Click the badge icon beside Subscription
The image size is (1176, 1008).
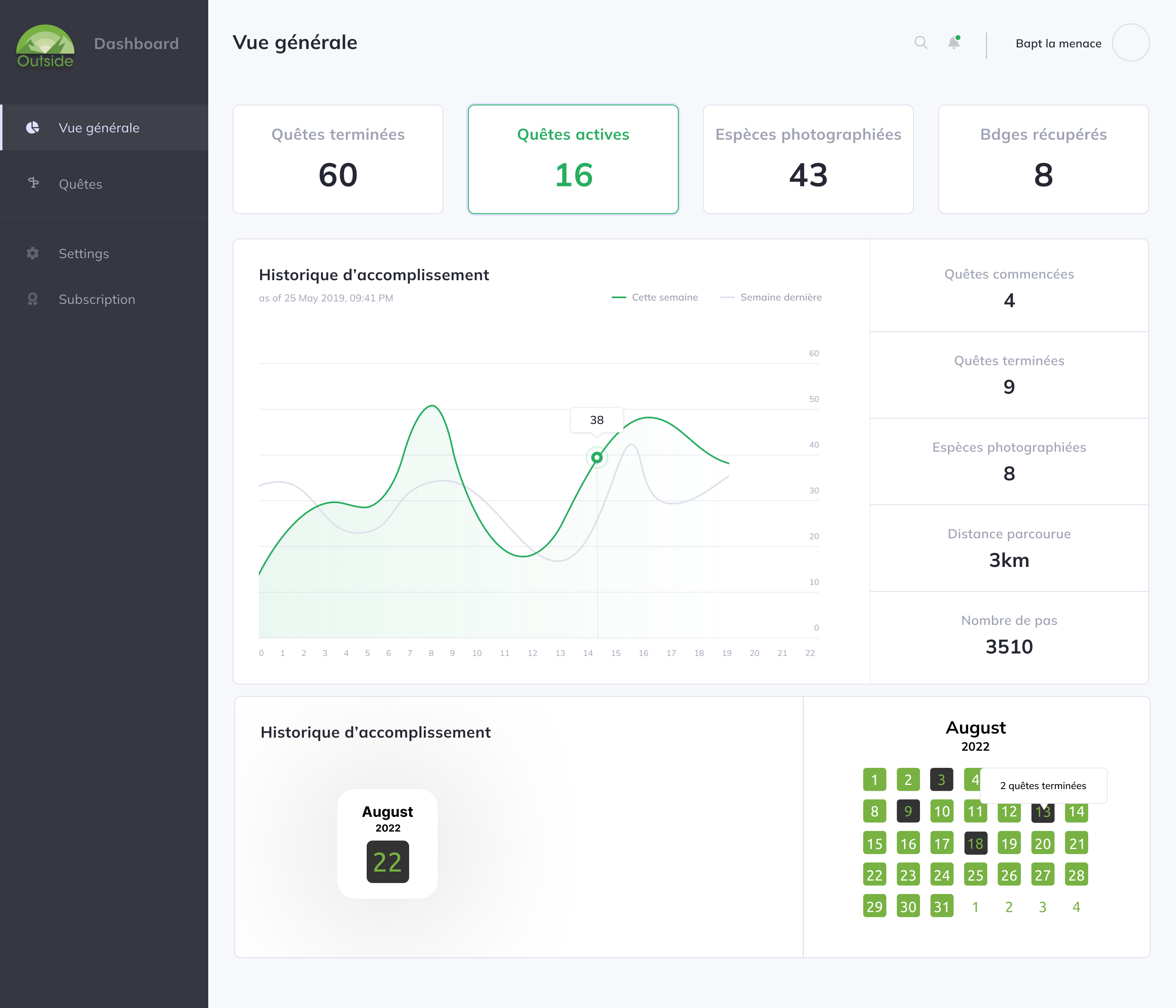coord(33,299)
